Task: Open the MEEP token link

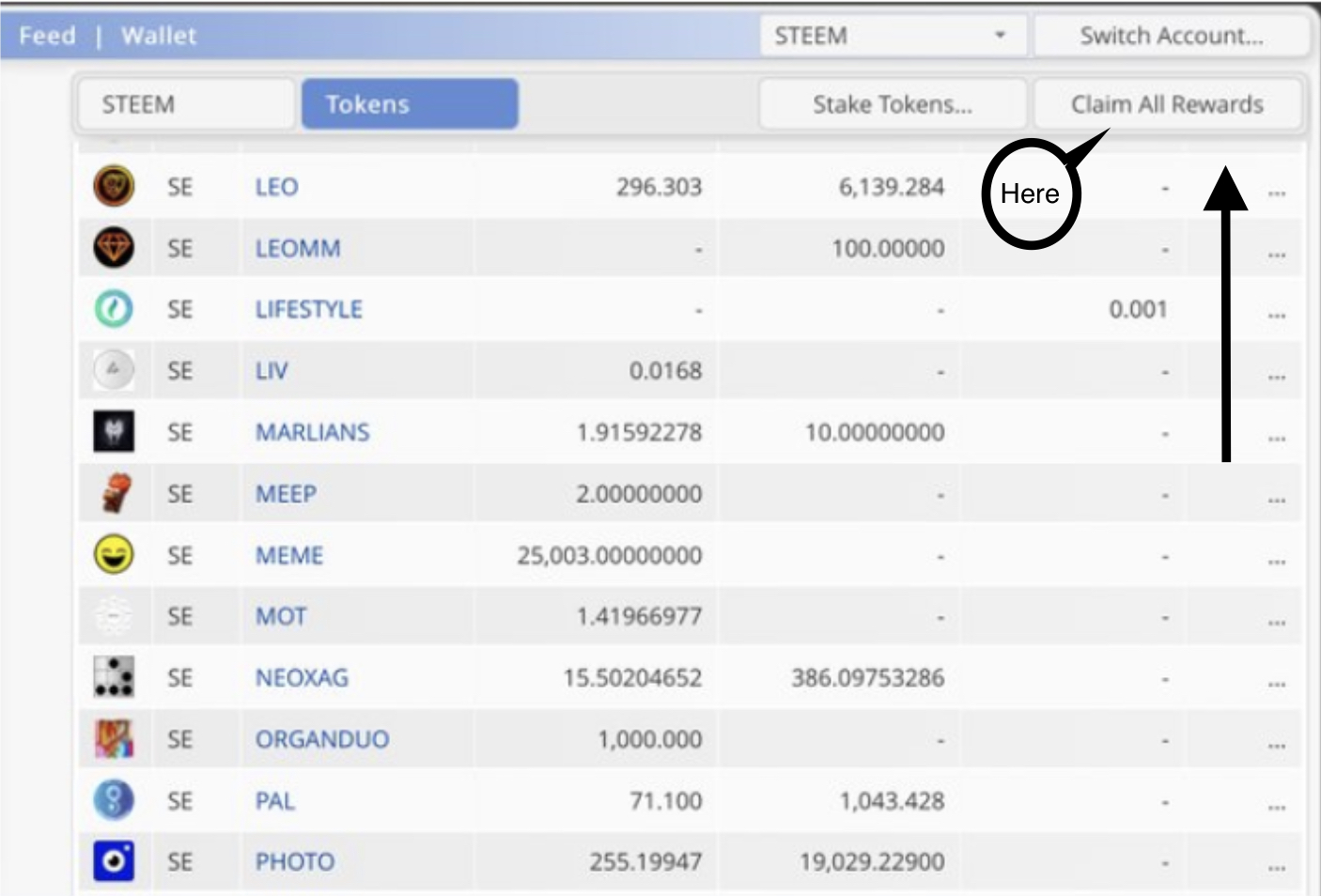Action: (x=286, y=493)
